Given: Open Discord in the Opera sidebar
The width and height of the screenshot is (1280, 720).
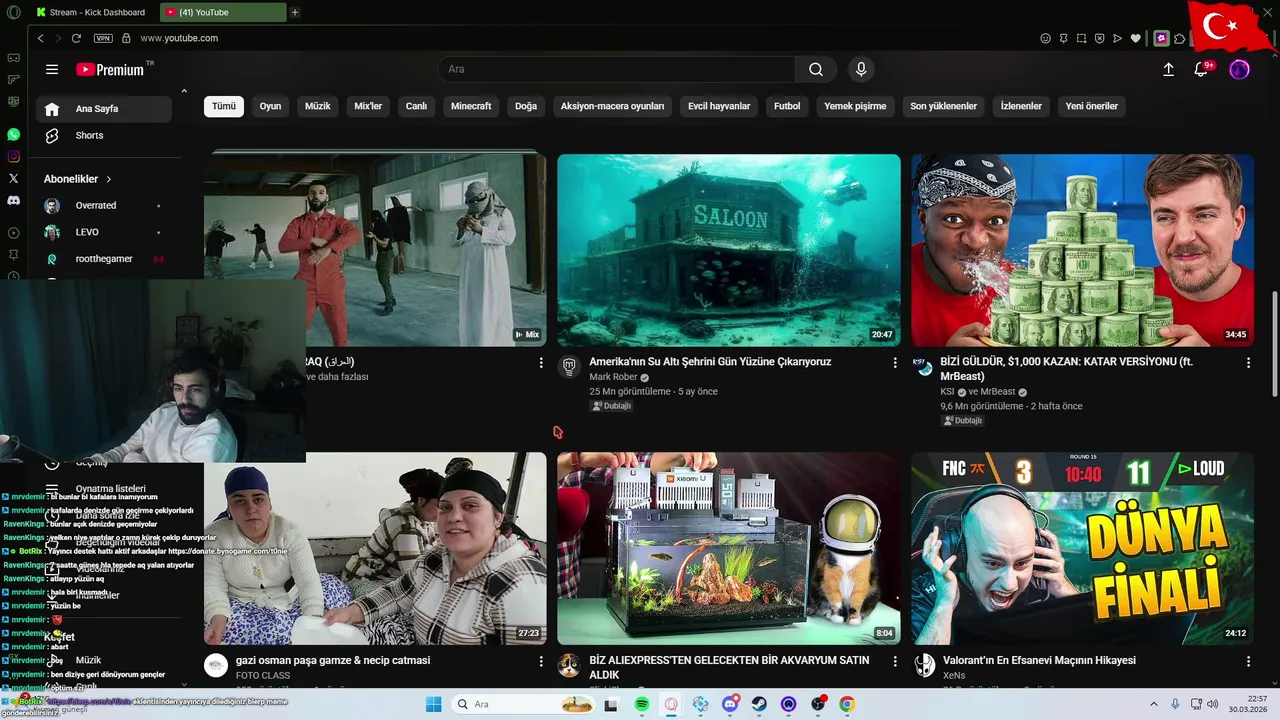Looking at the screenshot, I should 13,200.
